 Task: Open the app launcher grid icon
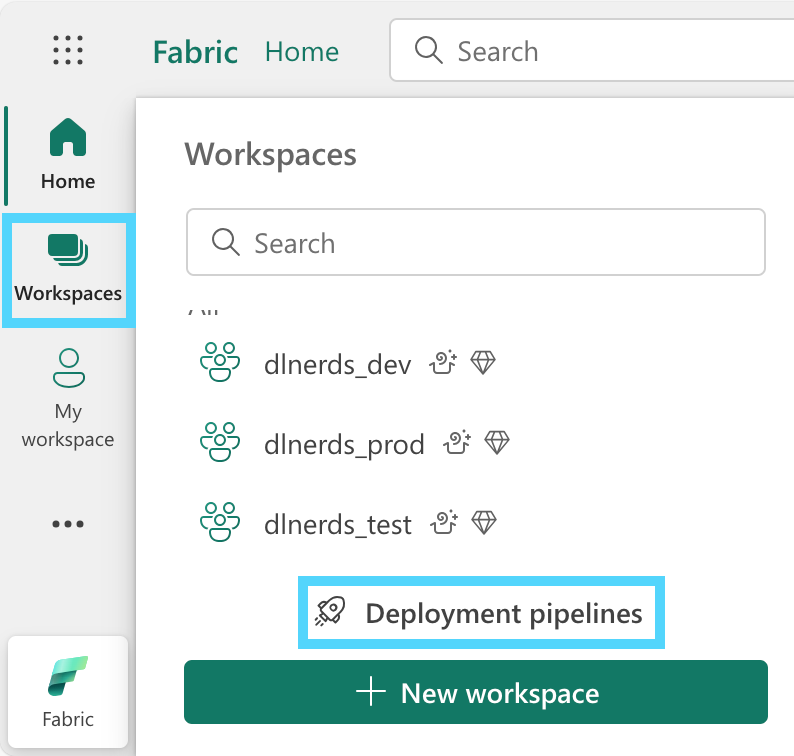68,50
